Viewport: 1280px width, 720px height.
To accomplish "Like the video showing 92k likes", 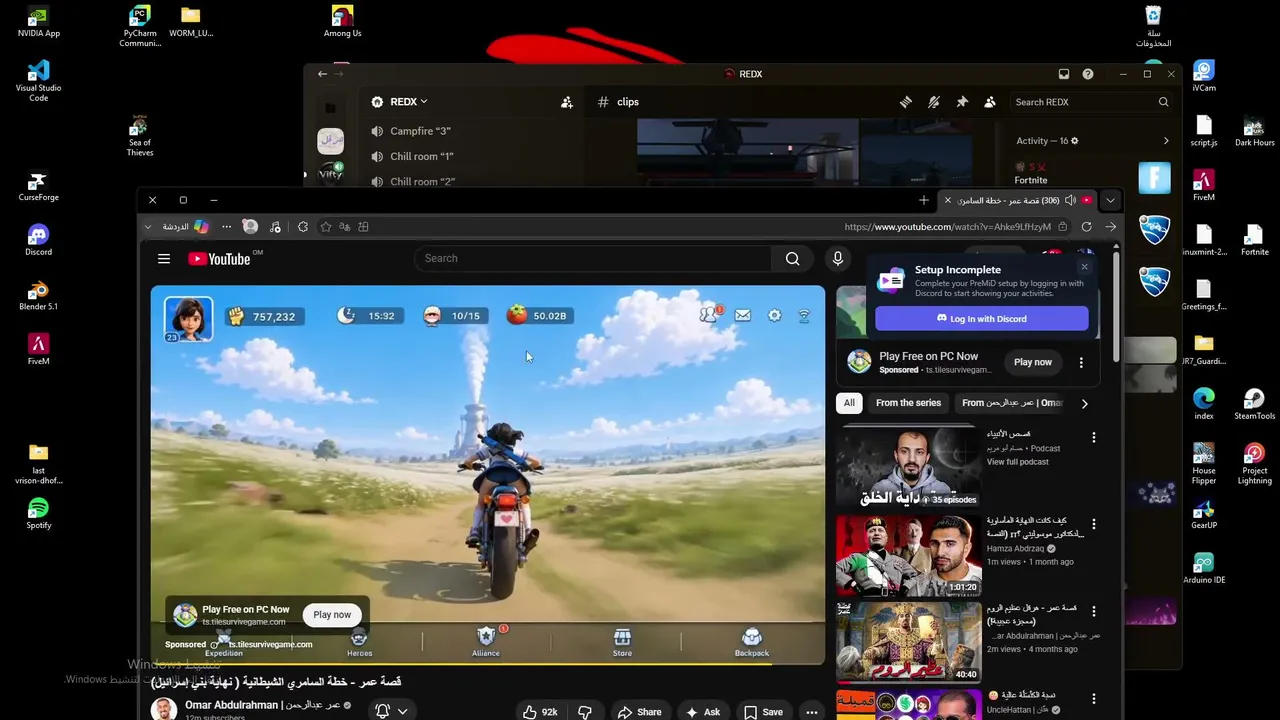I will pos(540,712).
